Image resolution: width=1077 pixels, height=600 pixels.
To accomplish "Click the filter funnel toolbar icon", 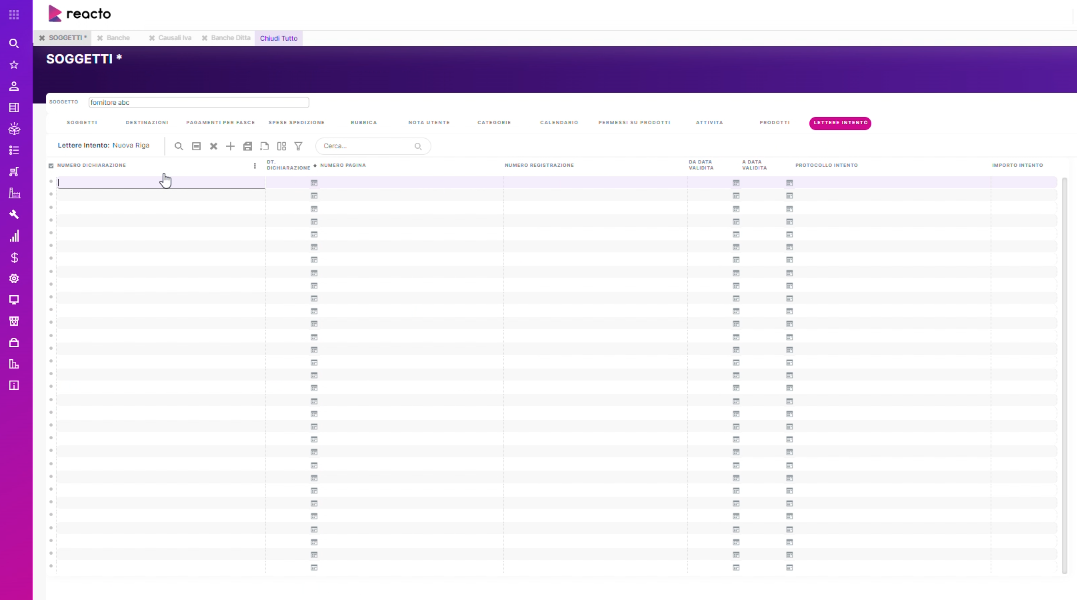I will [298, 146].
